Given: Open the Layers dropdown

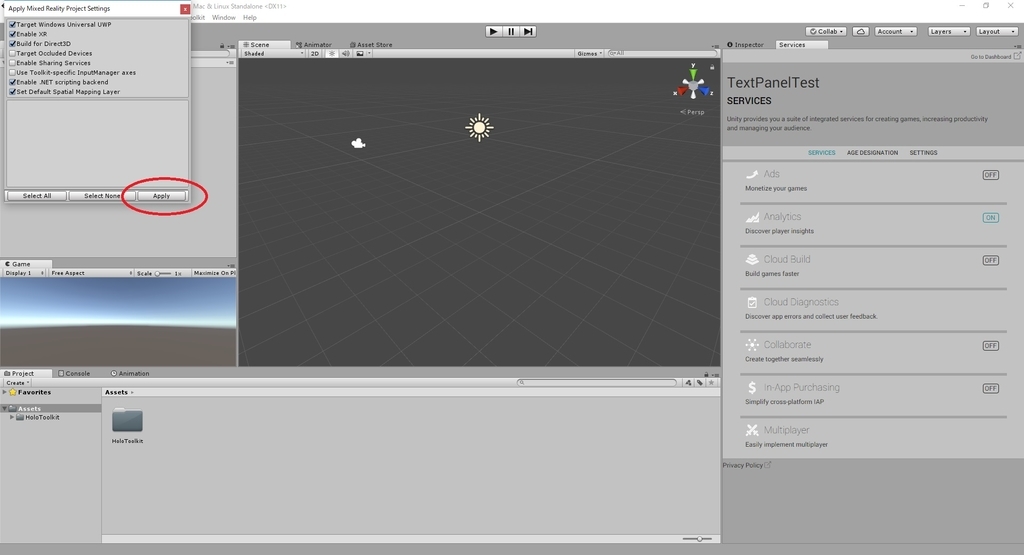Looking at the screenshot, I should 948,31.
